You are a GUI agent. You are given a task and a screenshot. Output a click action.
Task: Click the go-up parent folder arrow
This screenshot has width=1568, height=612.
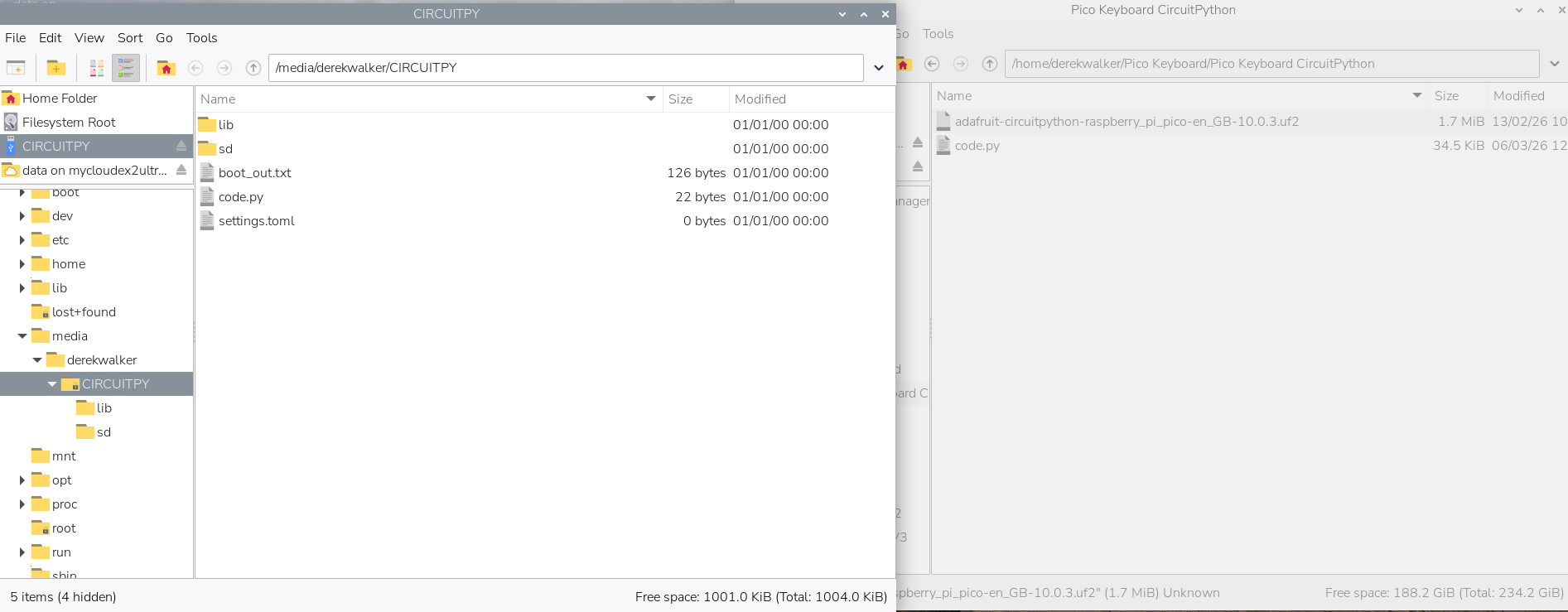click(253, 68)
